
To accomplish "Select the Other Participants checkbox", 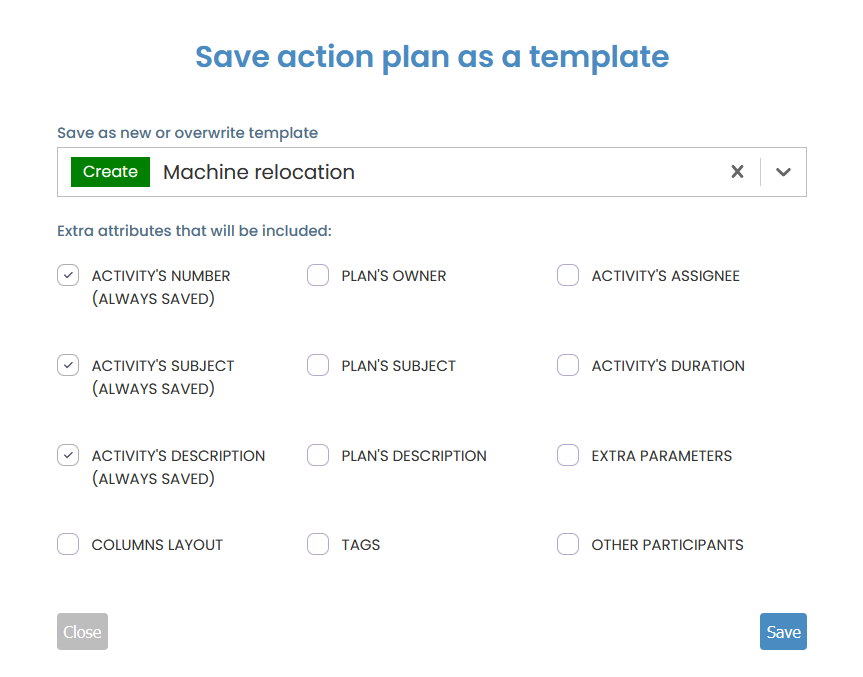I will tap(568, 545).
